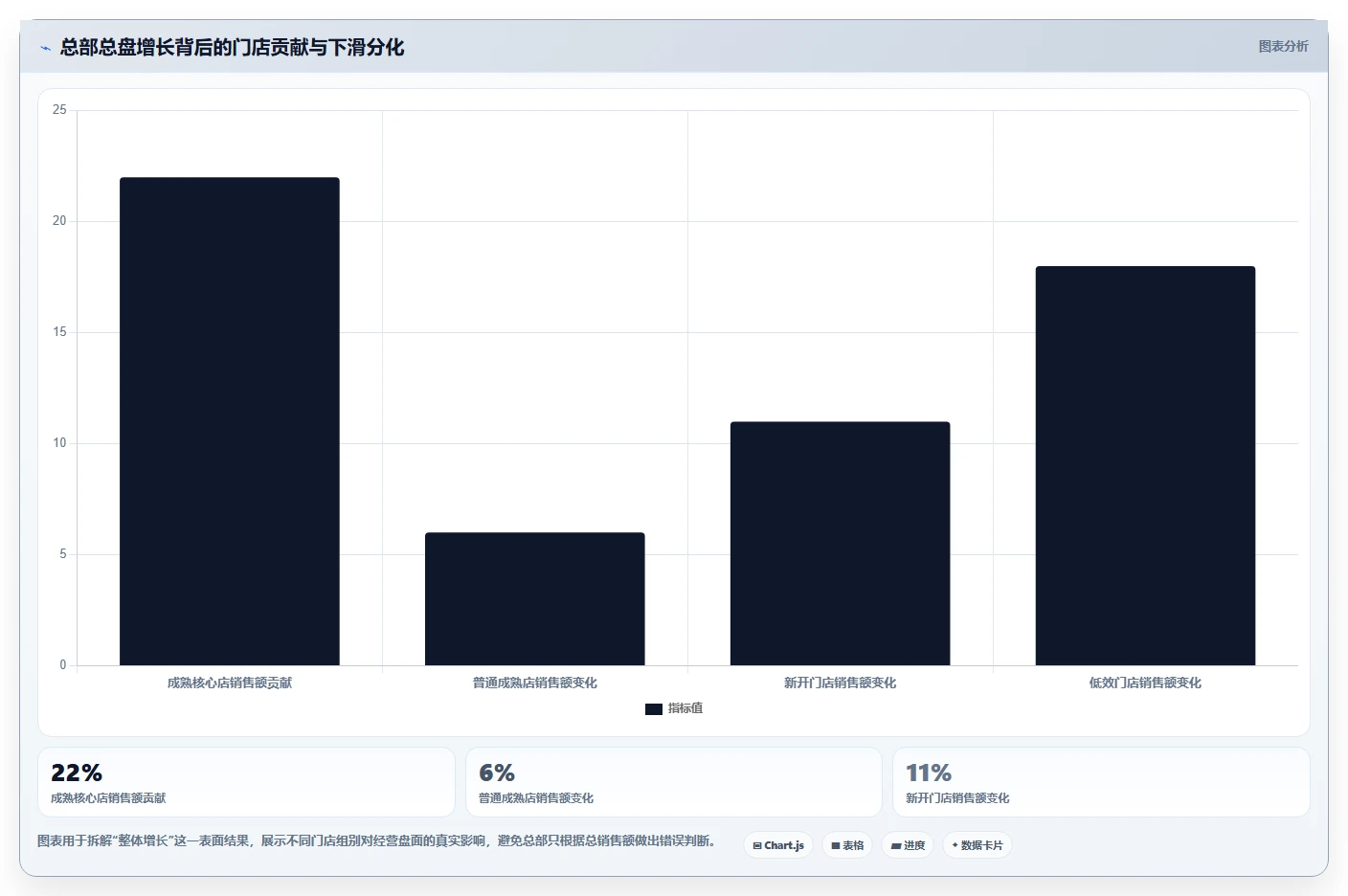The height and width of the screenshot is (896, 1348).
Task: Click the 成熟核心店销售额贡献 bar
Action: (230, 421)
